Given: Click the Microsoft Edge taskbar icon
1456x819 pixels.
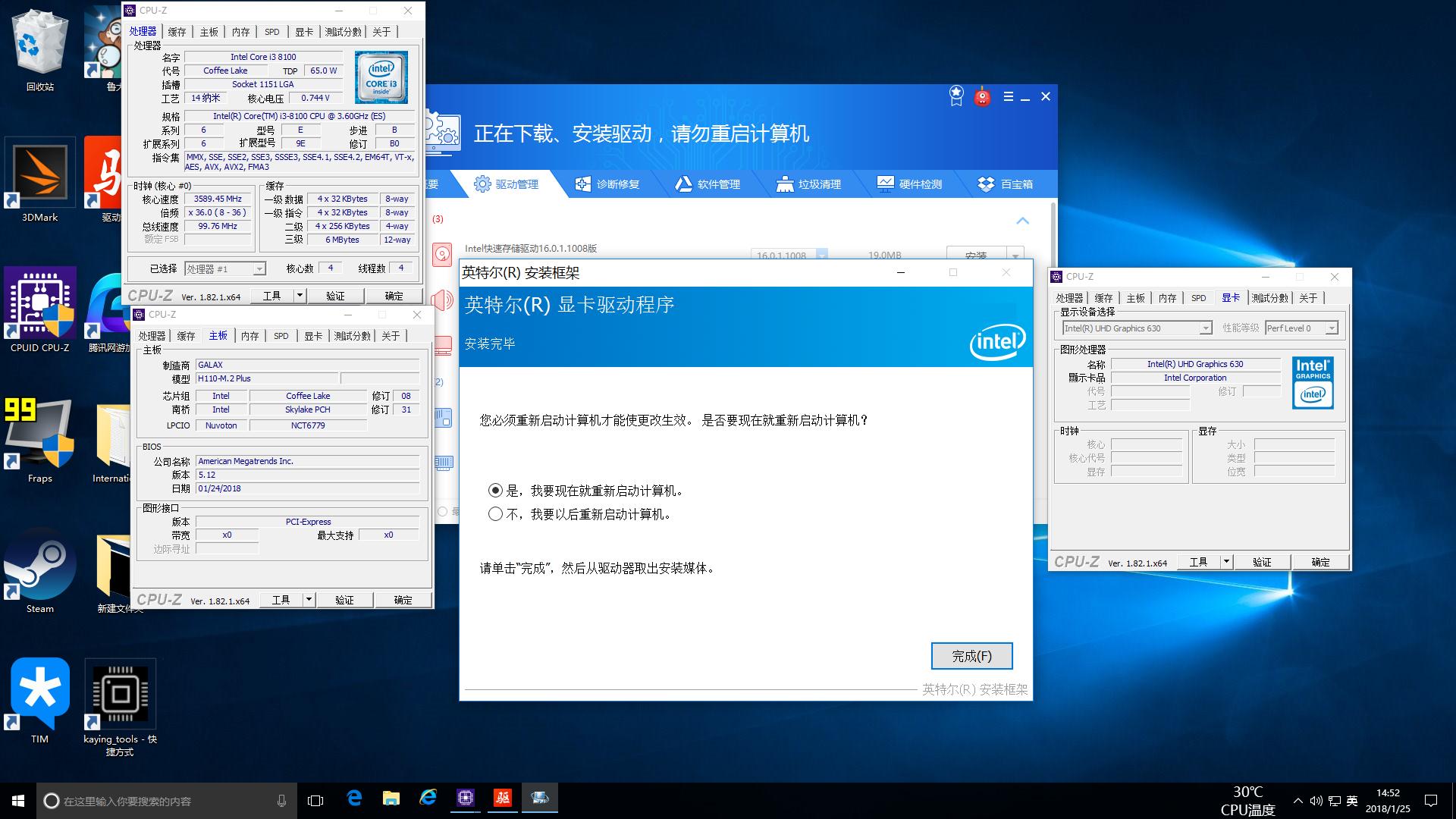Looking at the screenshot, I should click(353, 798).
